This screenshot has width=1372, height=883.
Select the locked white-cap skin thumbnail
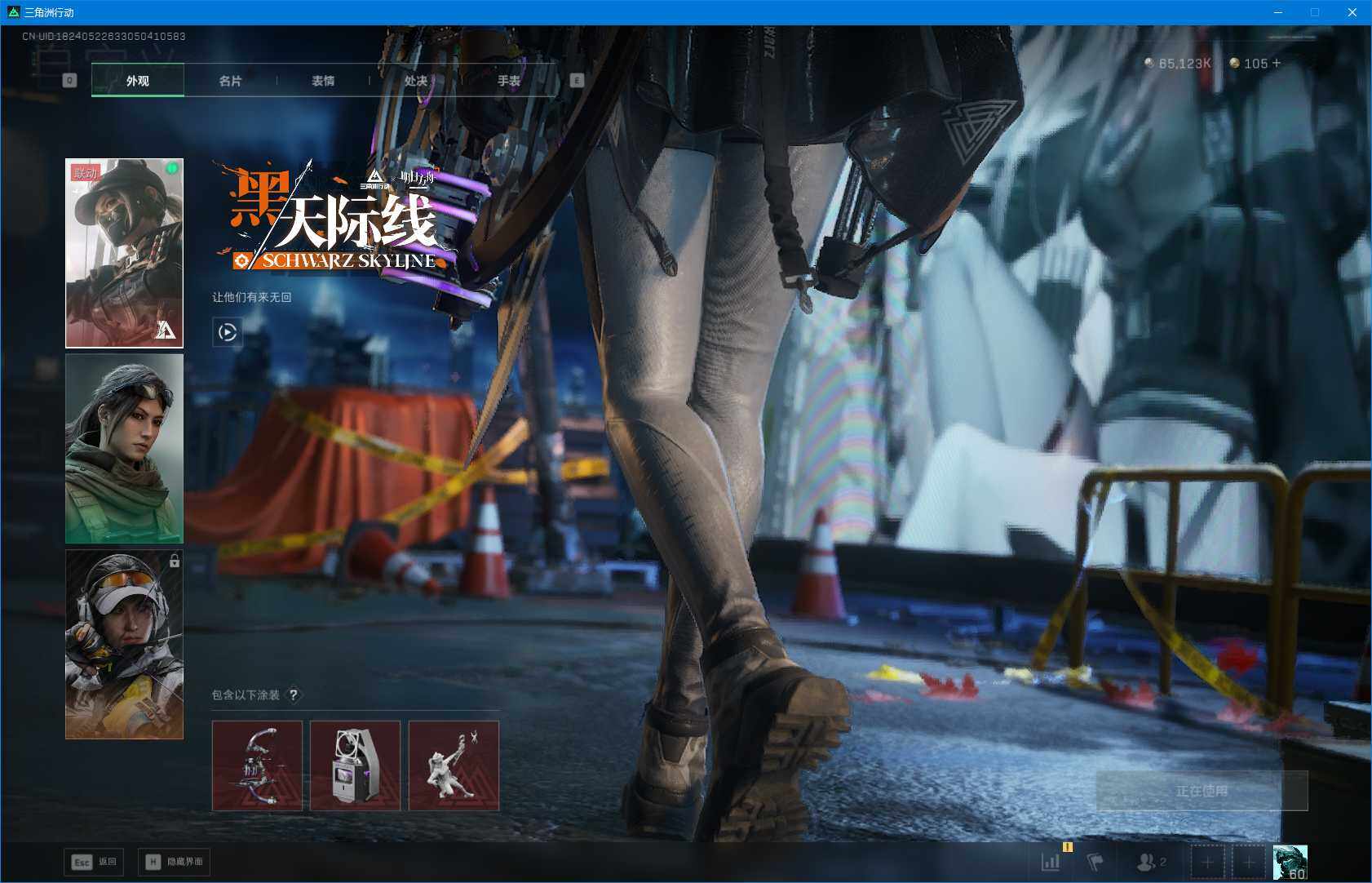pos(124,645)
